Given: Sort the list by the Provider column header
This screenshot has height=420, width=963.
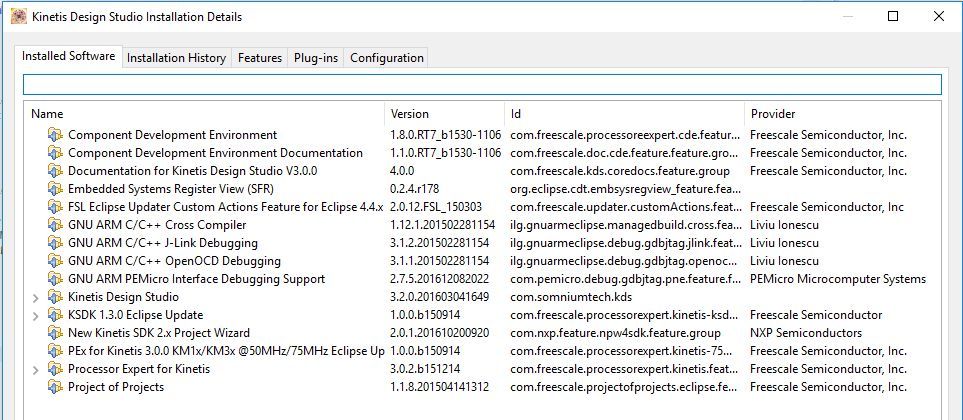Looking at the screenshot, I should [773, 114].
